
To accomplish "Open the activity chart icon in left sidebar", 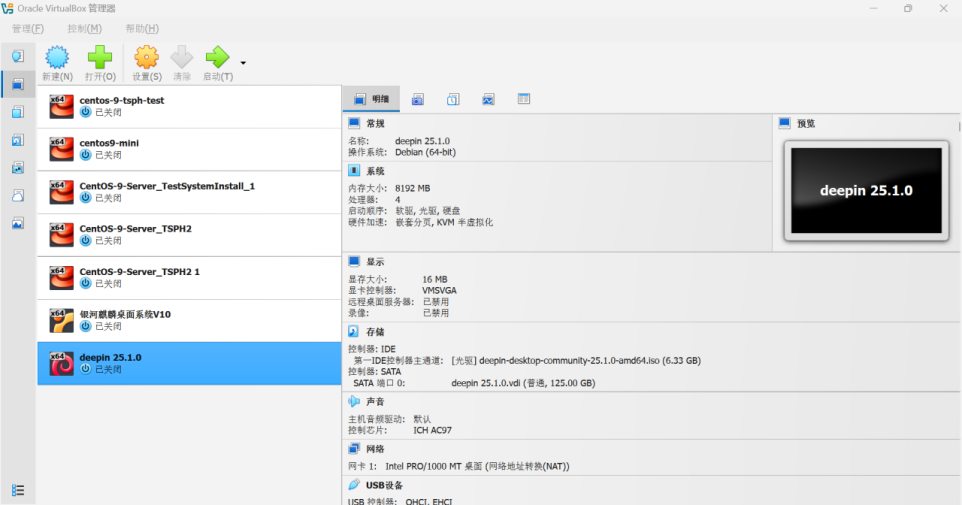I will 18,223.
